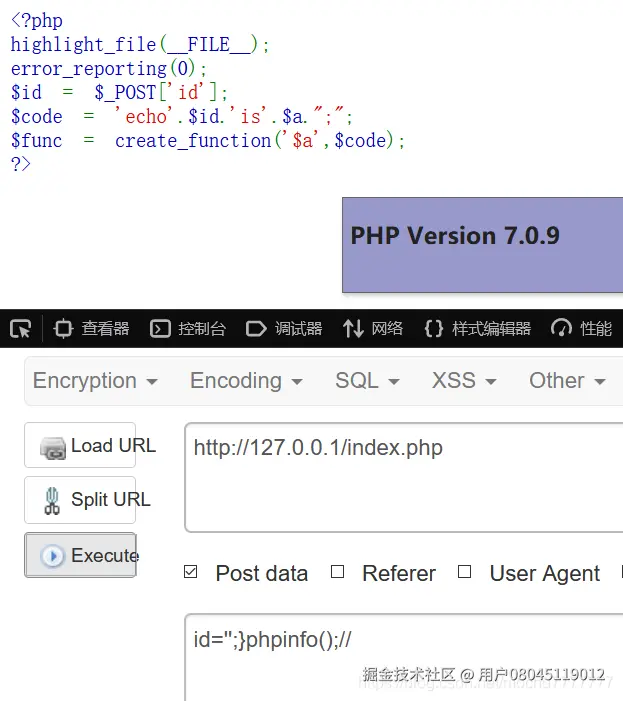Uncheck the Post data checkbox
This screenshot has height=701, width=623.
[x=190, y=572]
